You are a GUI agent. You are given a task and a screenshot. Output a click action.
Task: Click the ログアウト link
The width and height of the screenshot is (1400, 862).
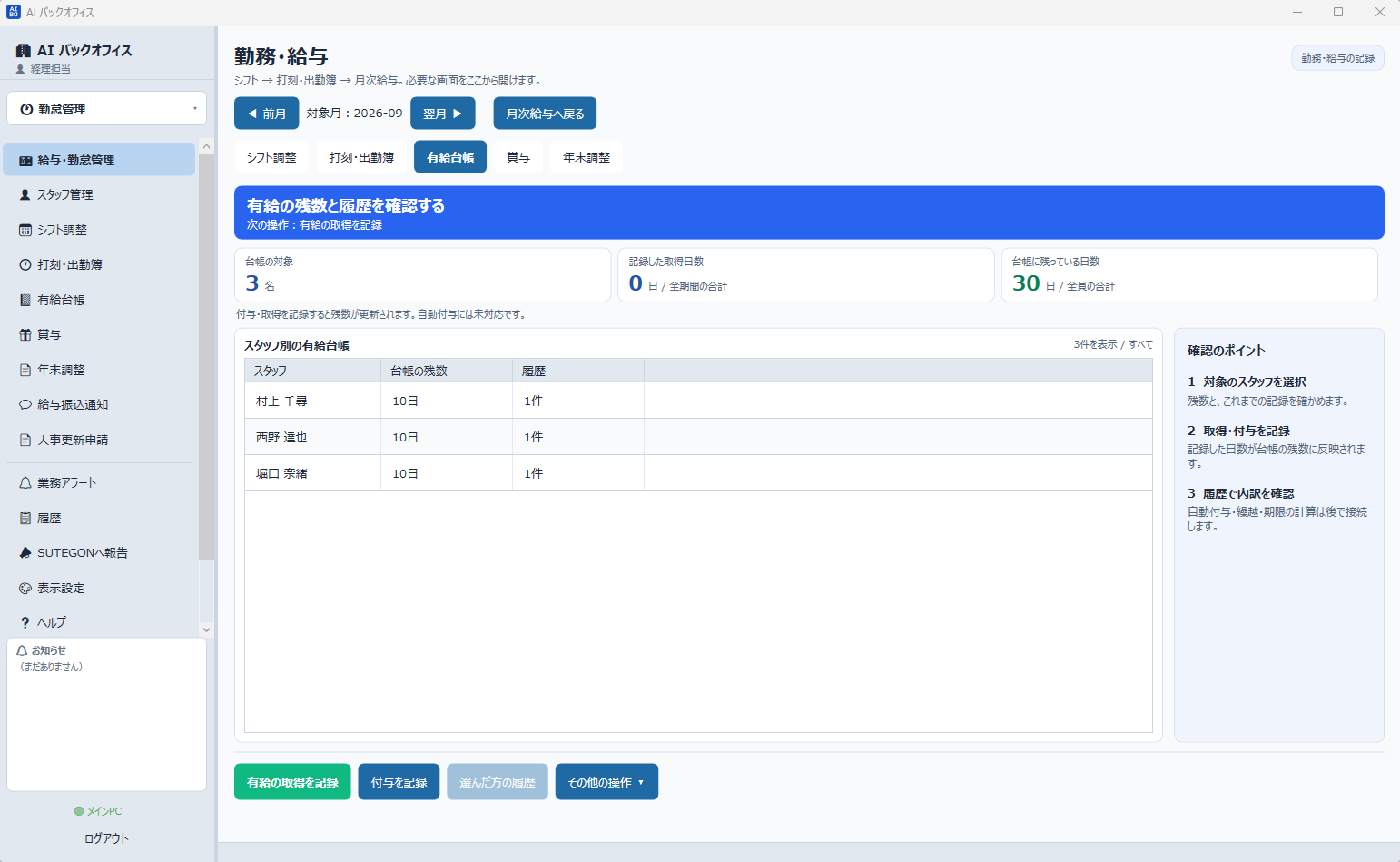106,838
